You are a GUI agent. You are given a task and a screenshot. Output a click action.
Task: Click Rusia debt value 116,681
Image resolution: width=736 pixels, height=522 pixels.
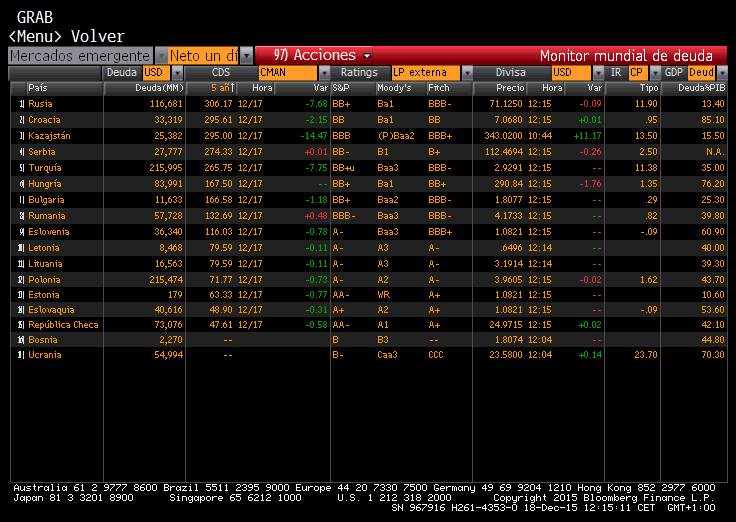coord(166,104)
